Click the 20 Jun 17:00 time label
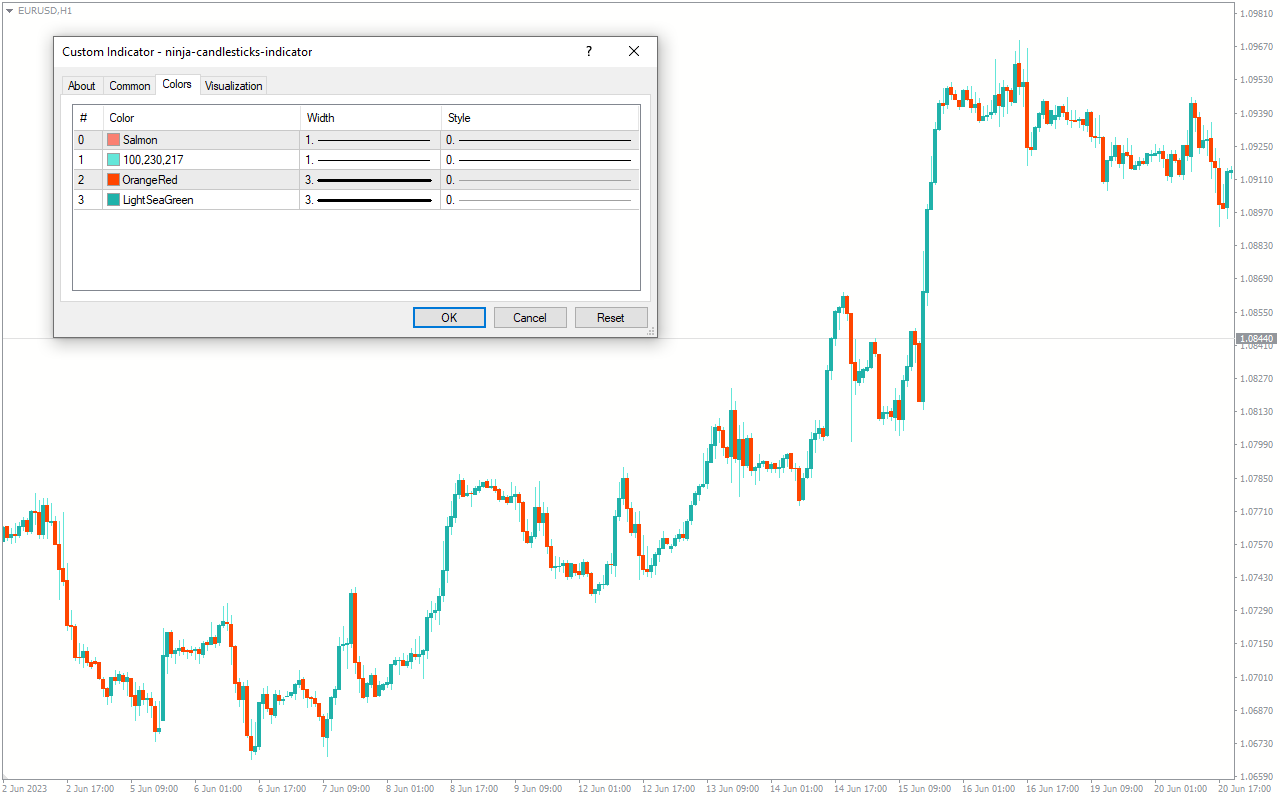The image size is (1280, 800). (x=1246, y=789)
